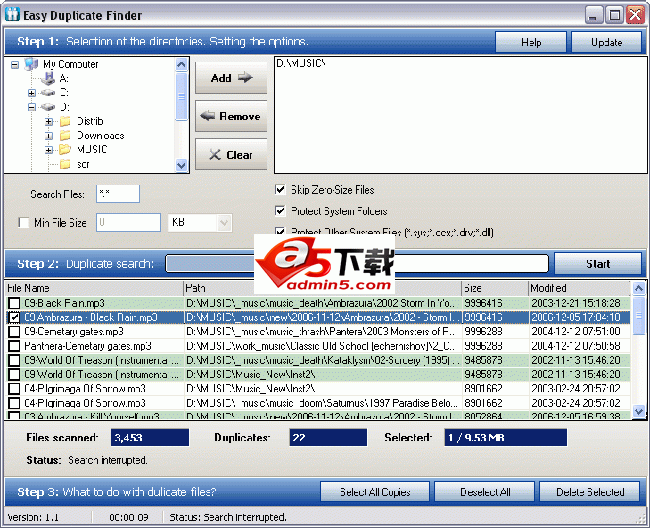Screen dimensions: 650x528
Task: Click results list scroll down arrow
Action: point(639,412)
